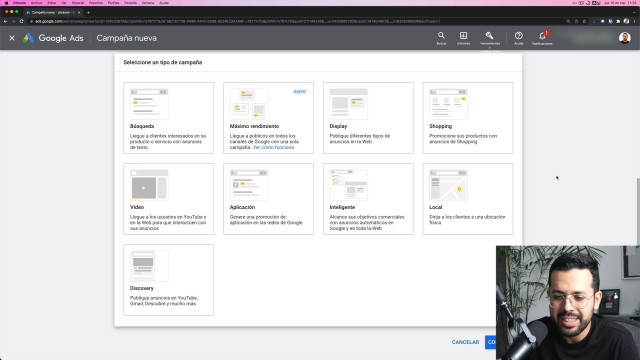Choose the Local campaign map illustration

click(x=448, y=185)
